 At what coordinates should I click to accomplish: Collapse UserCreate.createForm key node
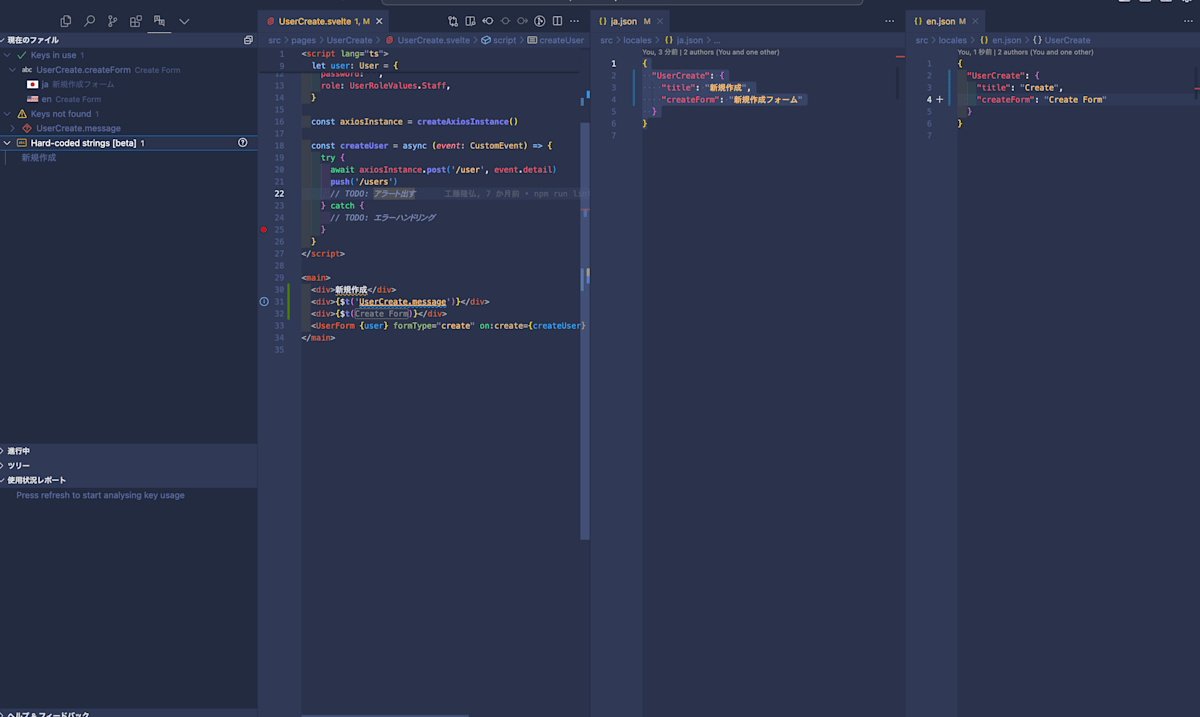tap(13, 70)
